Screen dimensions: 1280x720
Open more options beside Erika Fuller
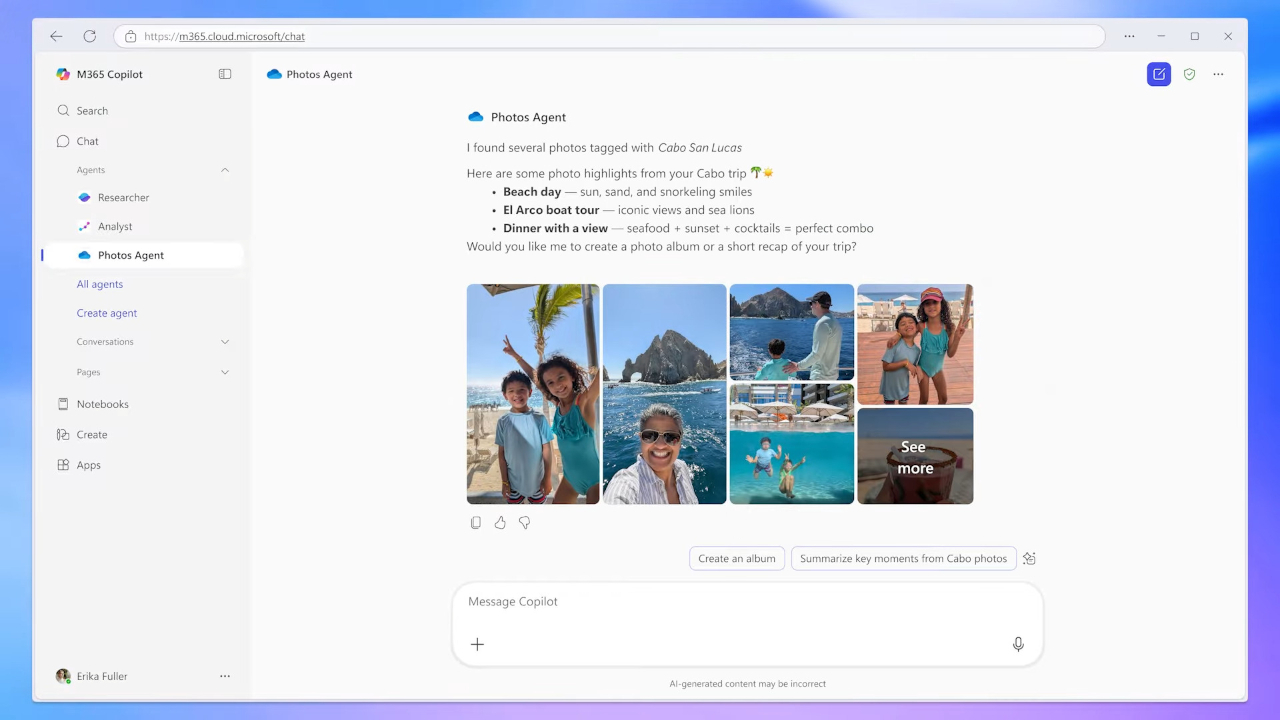pyautogui.click(x=225, y=676)
